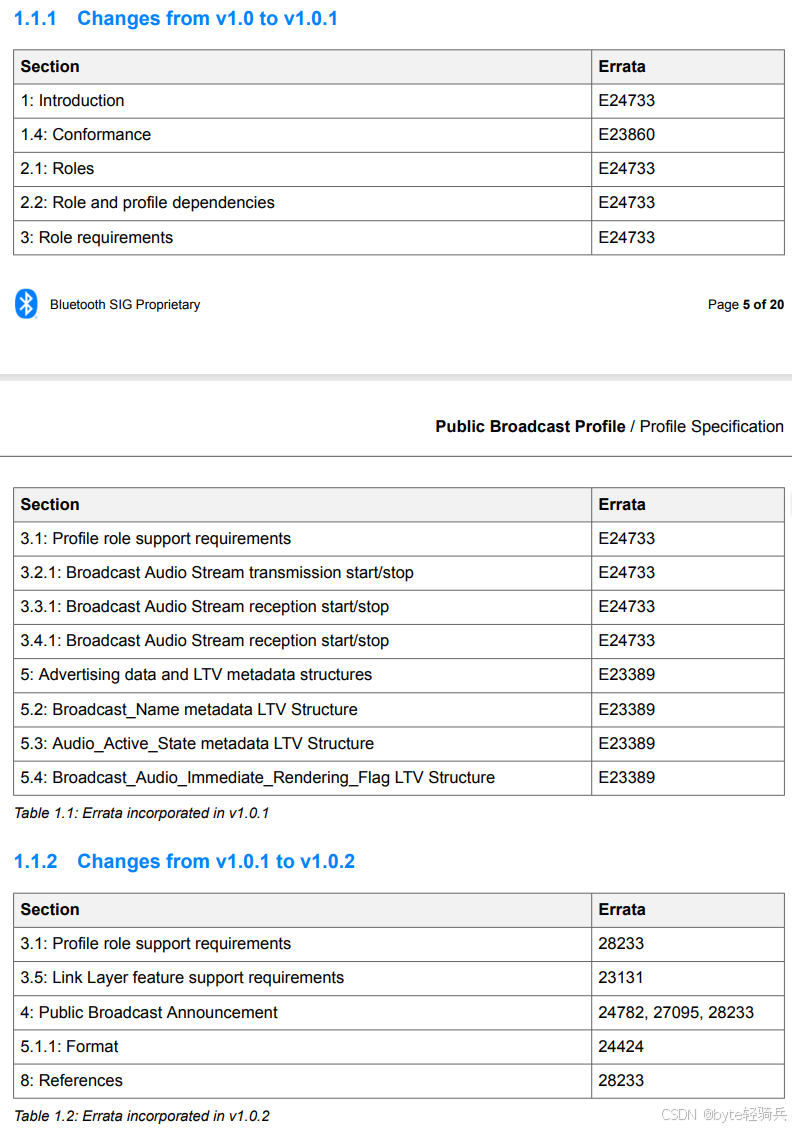792x1128 pixels.
Task: Click the '1: Introduction' table row
Action: (x=399, y=101)
